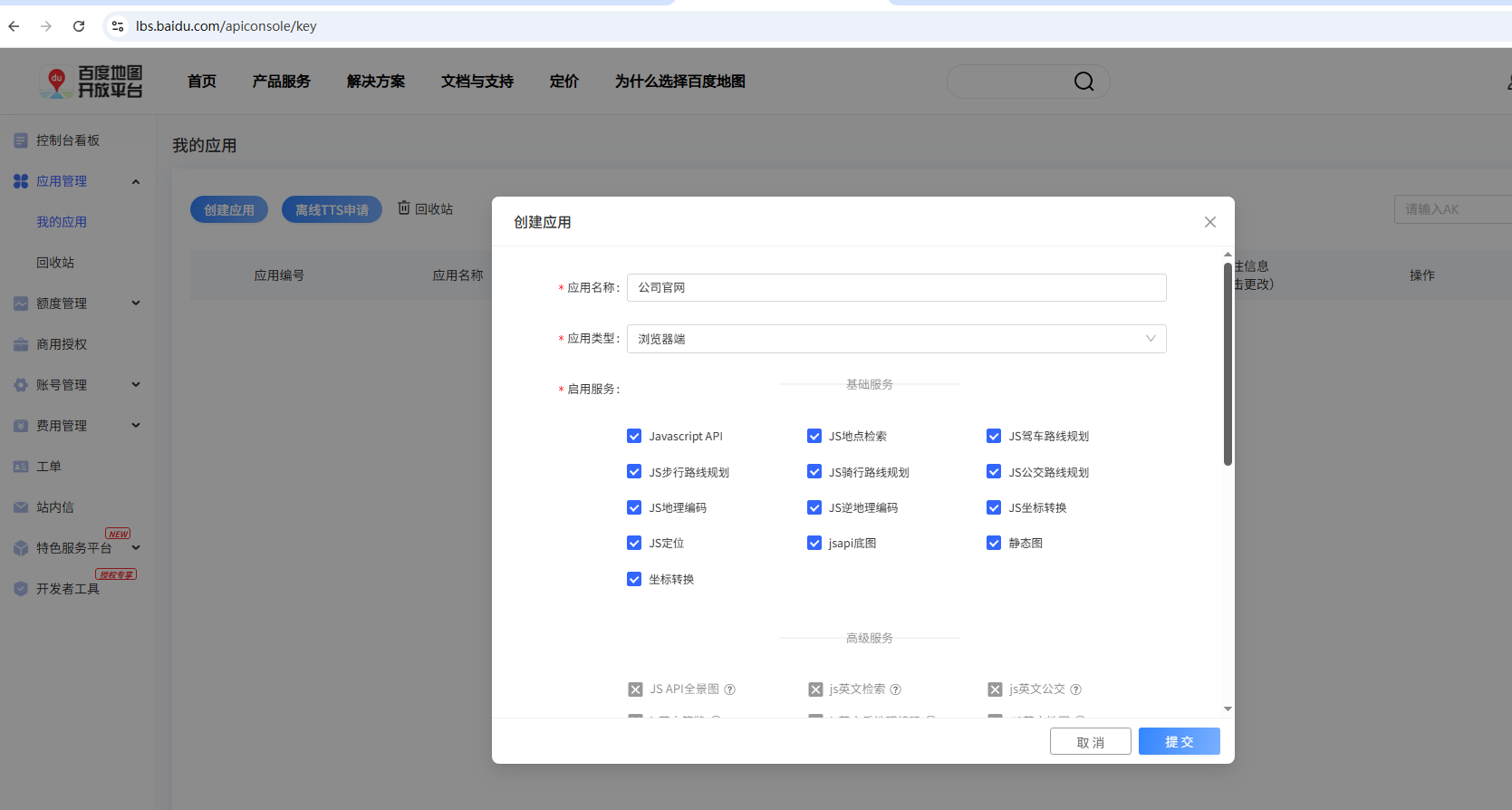Open the 产品服务 navigation menu
This screenshot has width=1512, height=810.
click(281, 82)
